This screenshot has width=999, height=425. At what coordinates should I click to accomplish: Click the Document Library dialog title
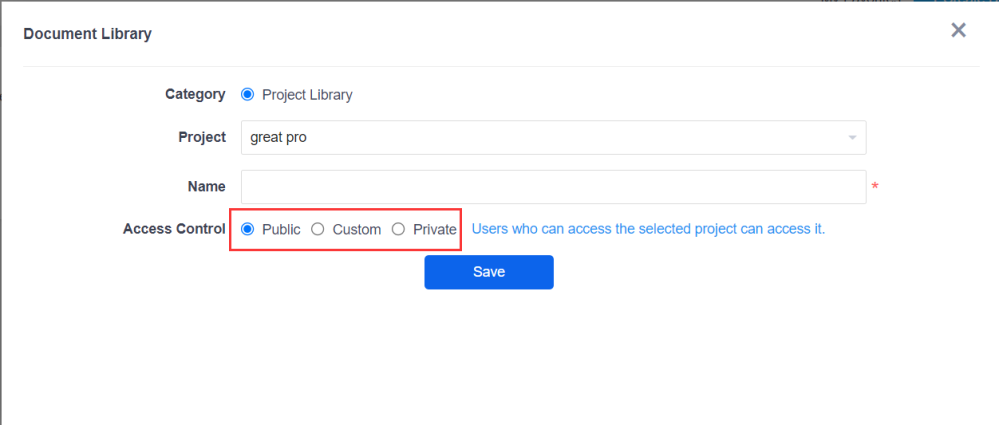click(x=88, y=34)
